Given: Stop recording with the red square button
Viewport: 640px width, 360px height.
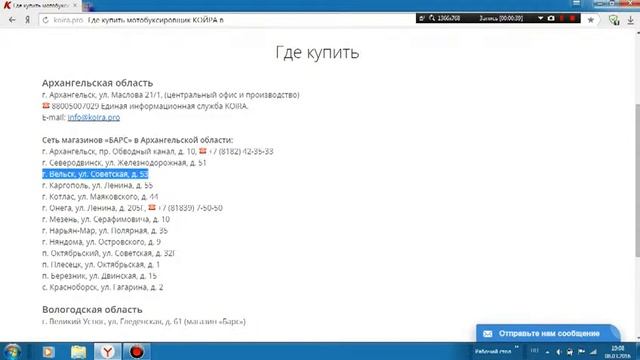Looking at the screenshot, I should pyautogui.click(x=572, y=18).
